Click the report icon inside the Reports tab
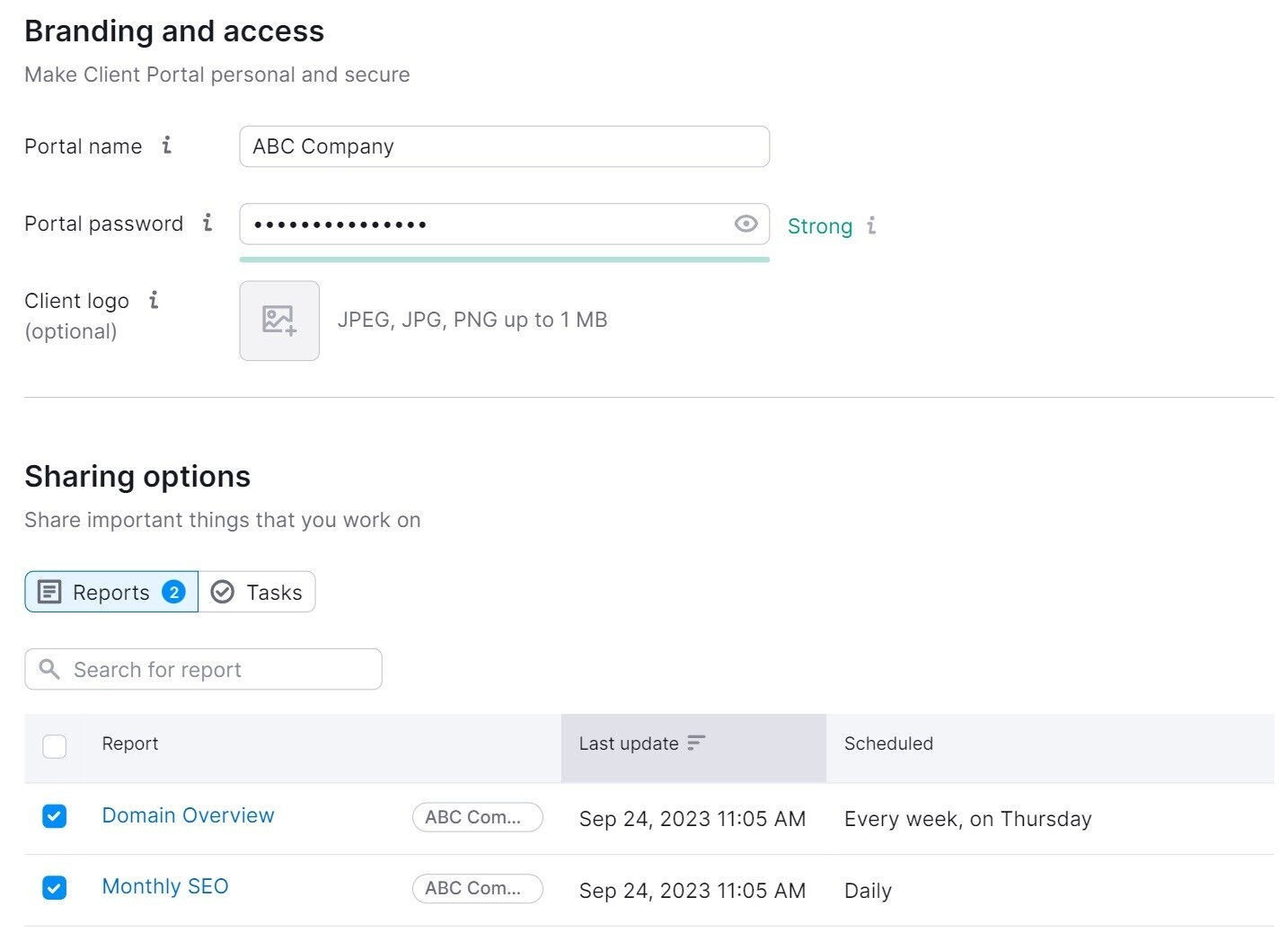1288x950 pixels. click(x=49, y=592)
